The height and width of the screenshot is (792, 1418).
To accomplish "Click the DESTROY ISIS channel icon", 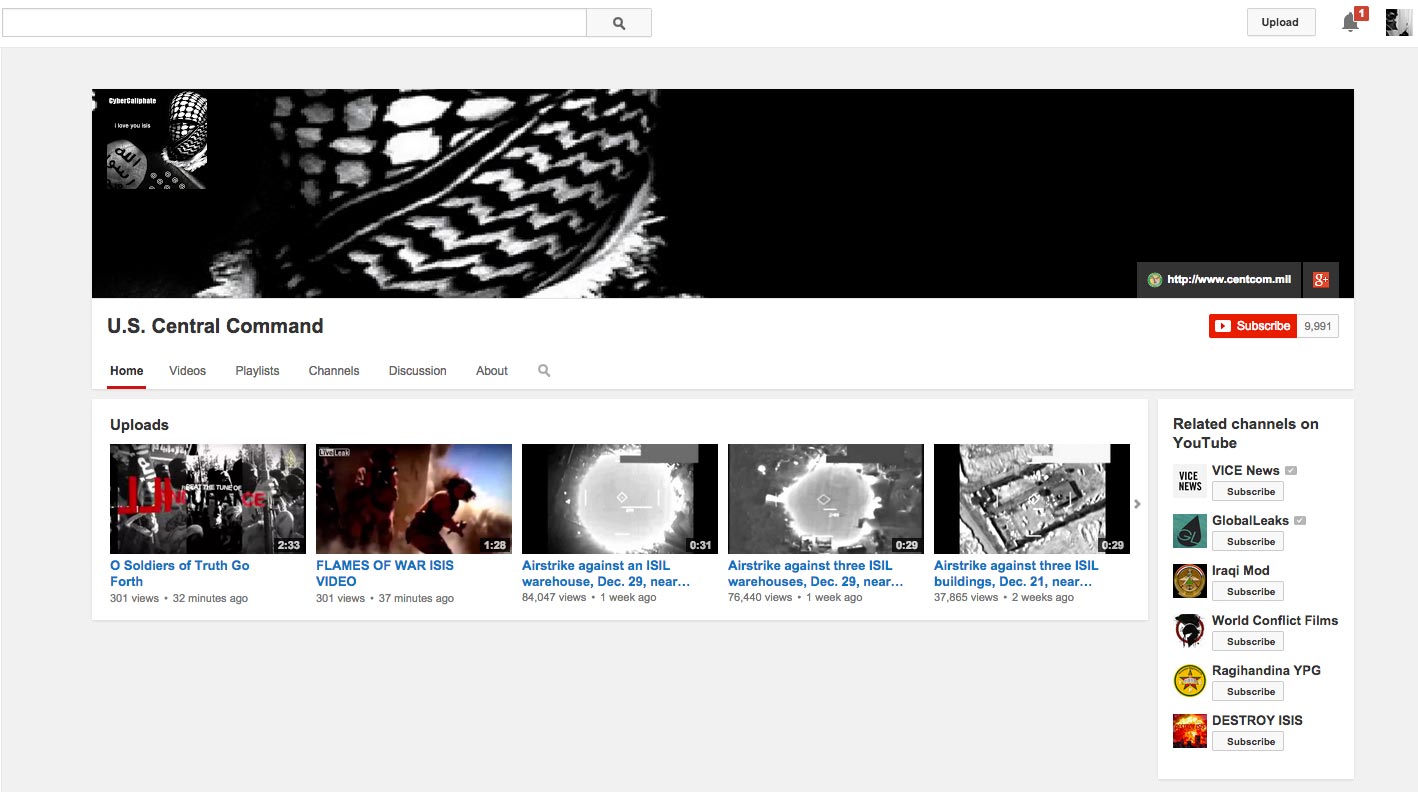I will (1189, 731).
